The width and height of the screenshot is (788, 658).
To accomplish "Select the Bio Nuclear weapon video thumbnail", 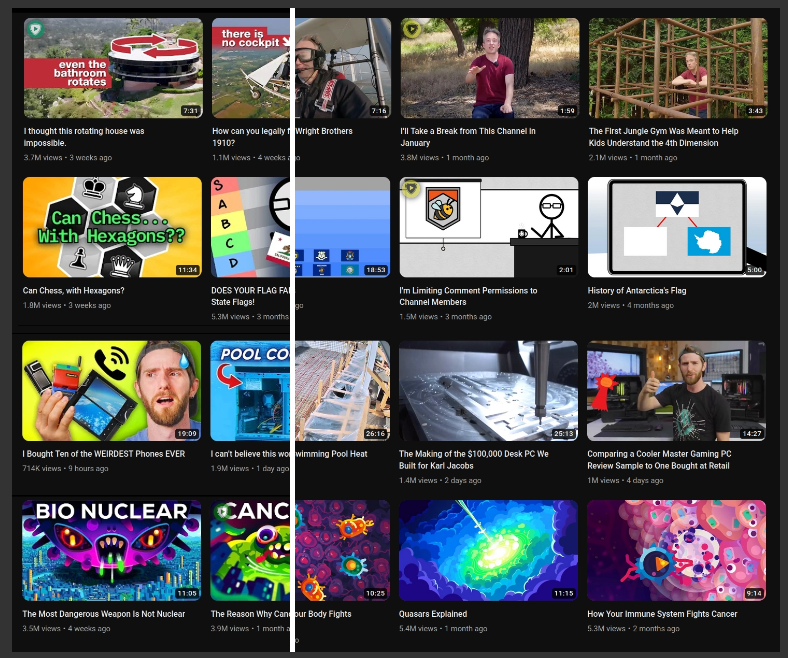I will 111,549.
